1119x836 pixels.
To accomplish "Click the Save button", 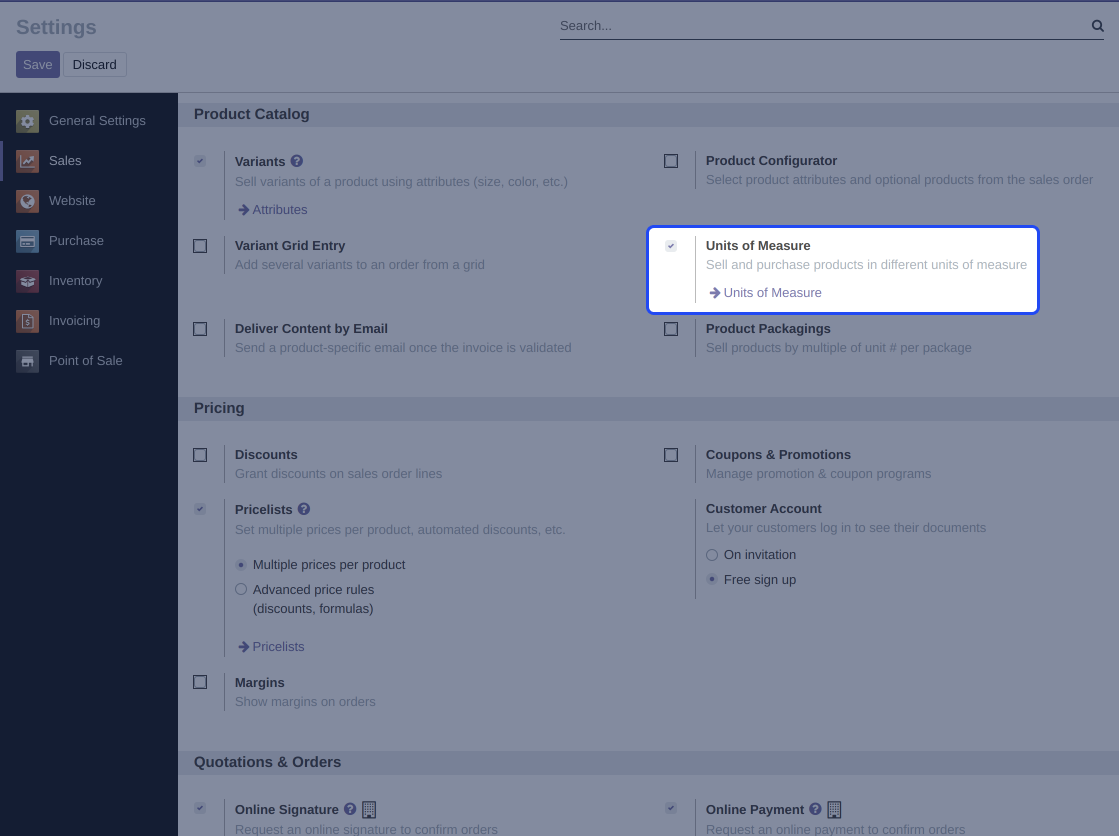I will pyautogui.click(x=38, y=65).
